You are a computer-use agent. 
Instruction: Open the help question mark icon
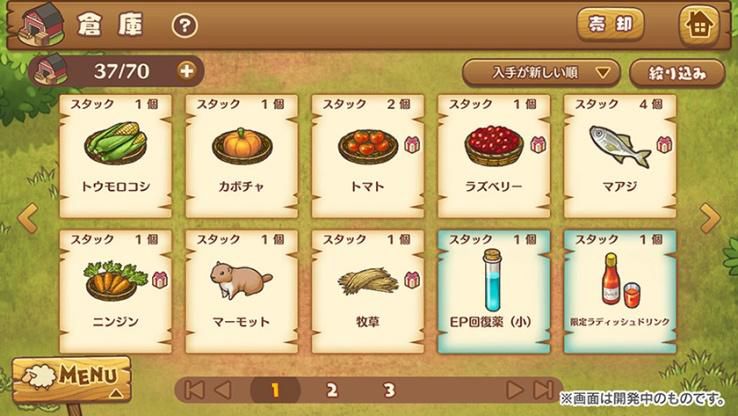[184, 25]
